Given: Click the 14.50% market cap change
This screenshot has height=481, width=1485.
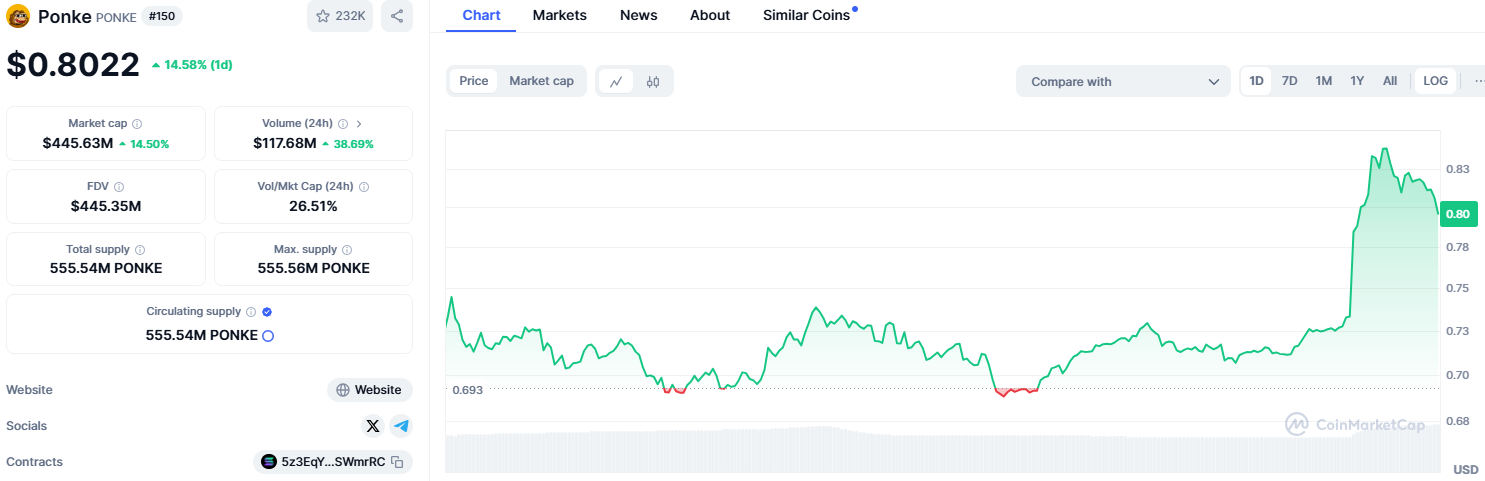Looking at the screenshot, I should (144, 144).
